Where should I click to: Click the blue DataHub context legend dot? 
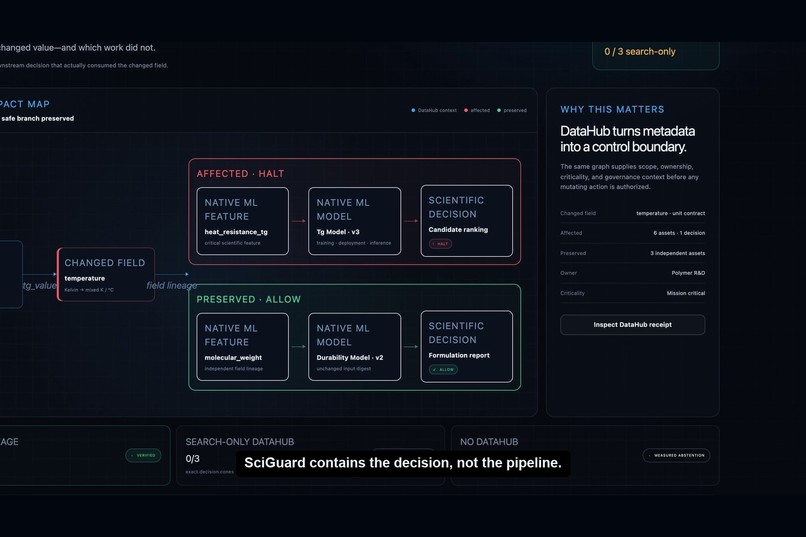413,110
